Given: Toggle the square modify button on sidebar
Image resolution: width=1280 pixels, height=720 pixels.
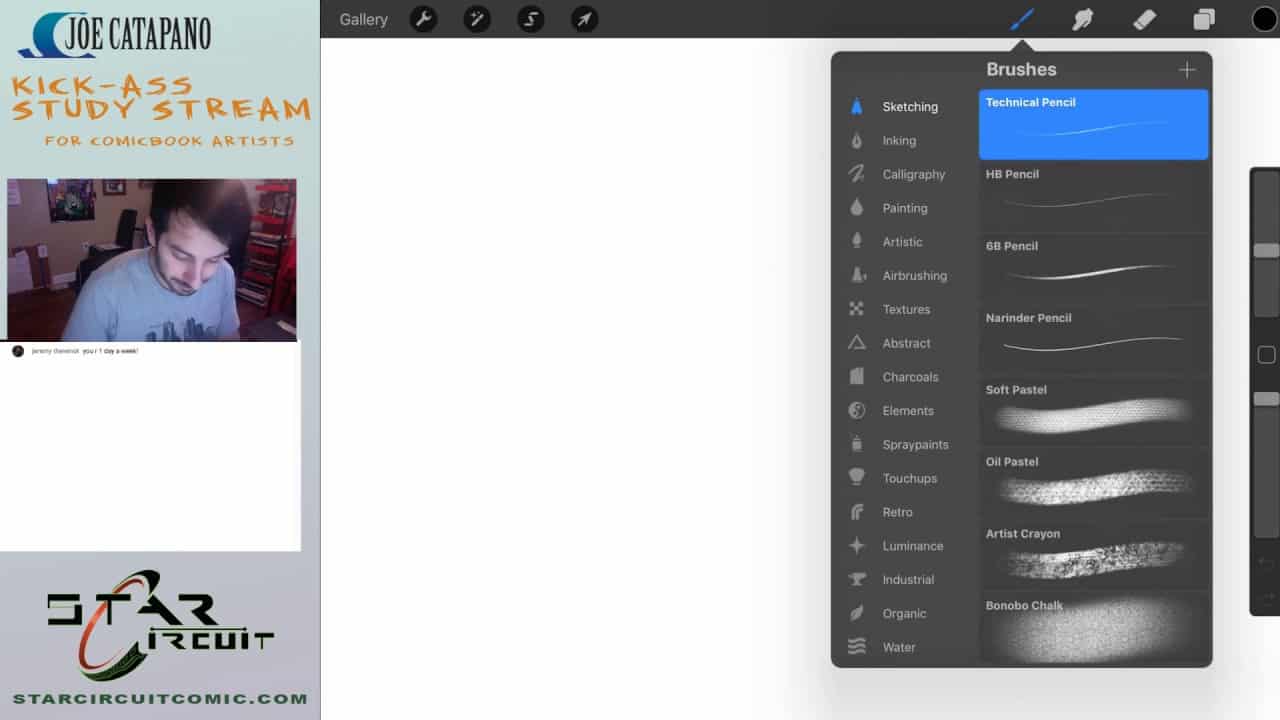Looking at the screenshot, I should coord(1266,355).
